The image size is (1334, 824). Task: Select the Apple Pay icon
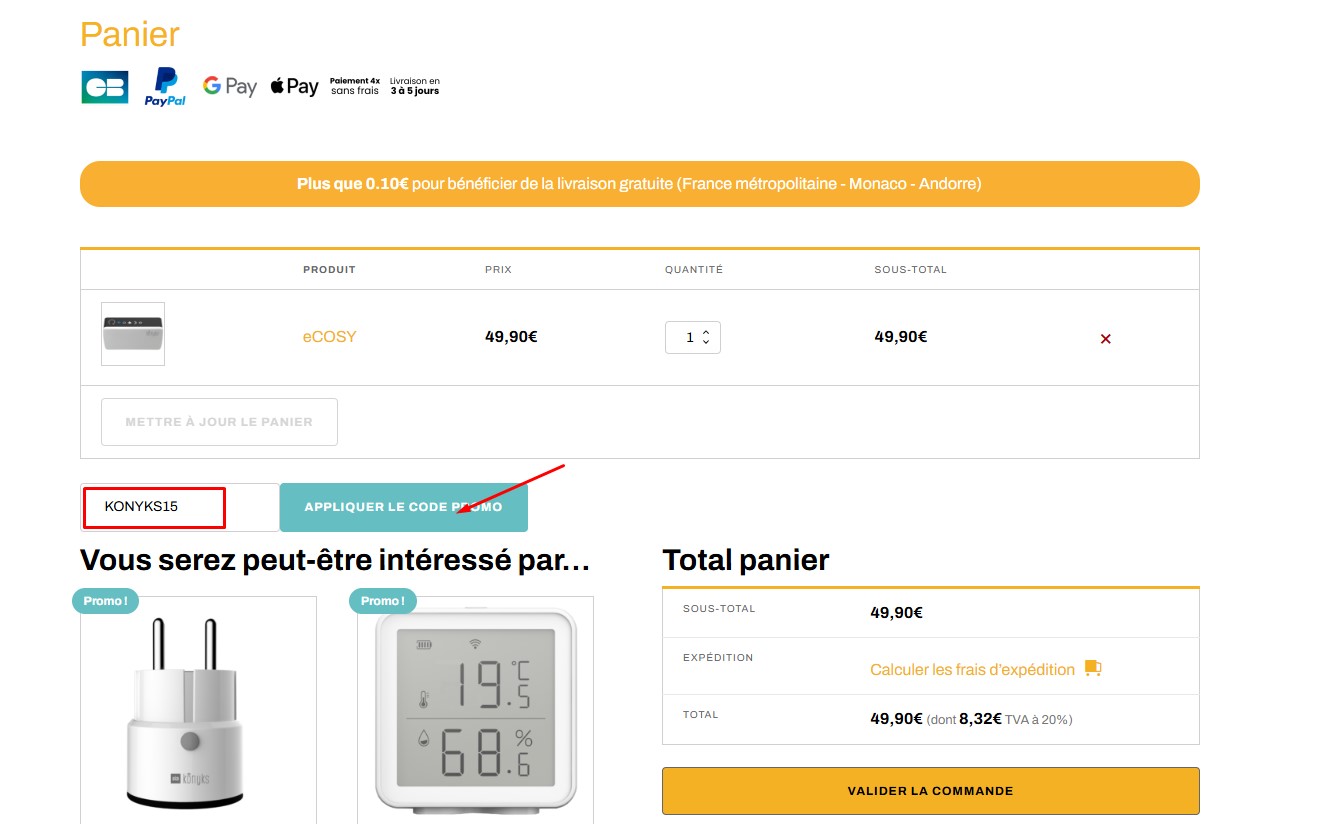click(x=293, y=86)
